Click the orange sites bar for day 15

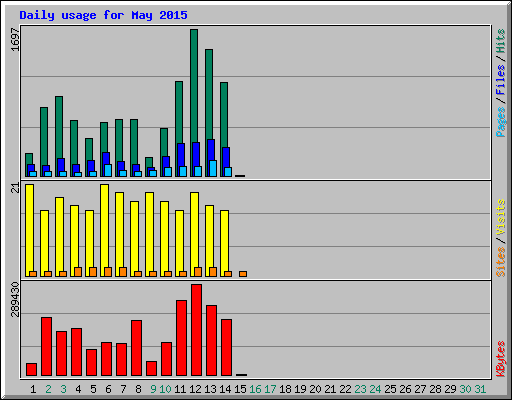[x=243, y=274]
